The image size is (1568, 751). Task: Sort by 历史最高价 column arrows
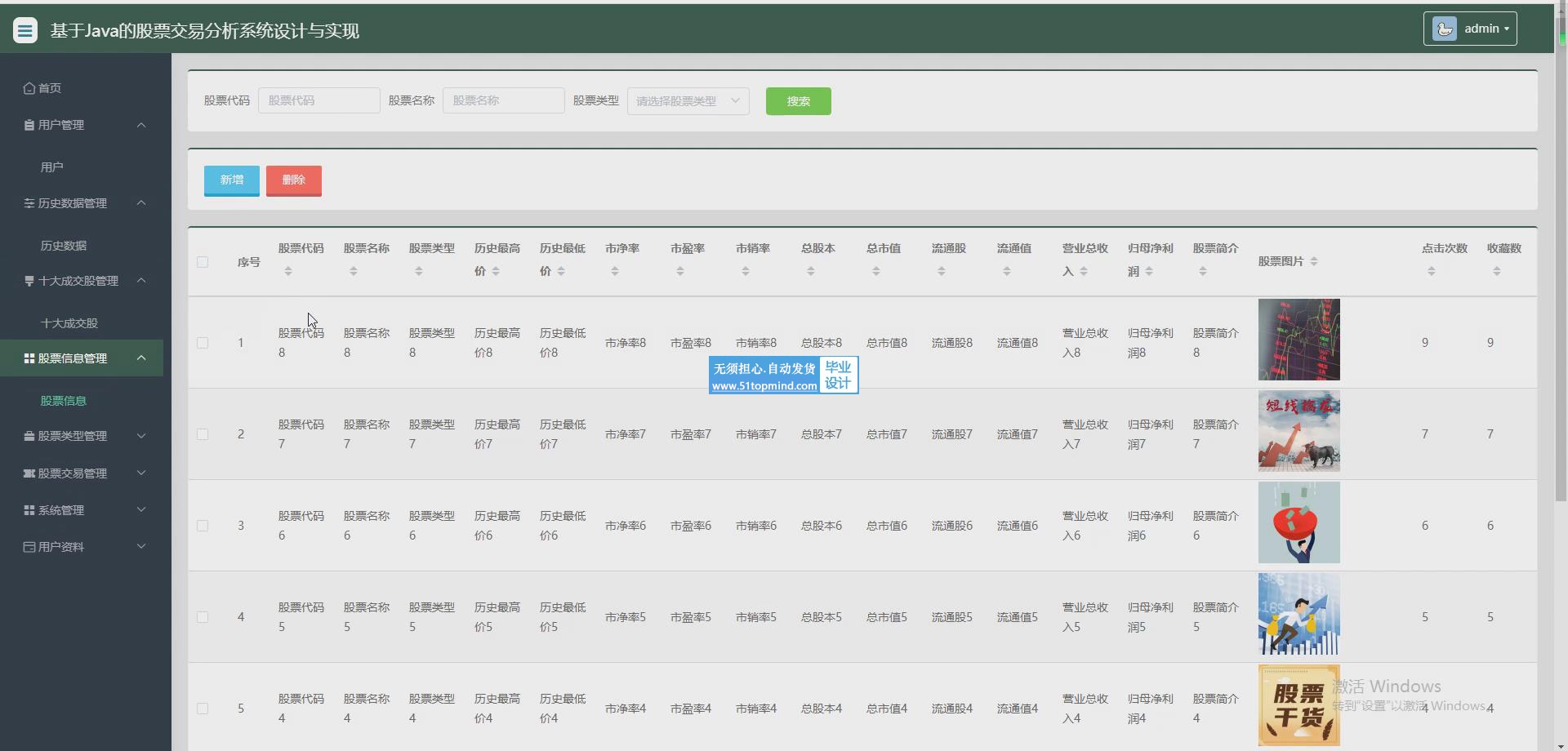[496, 271]
